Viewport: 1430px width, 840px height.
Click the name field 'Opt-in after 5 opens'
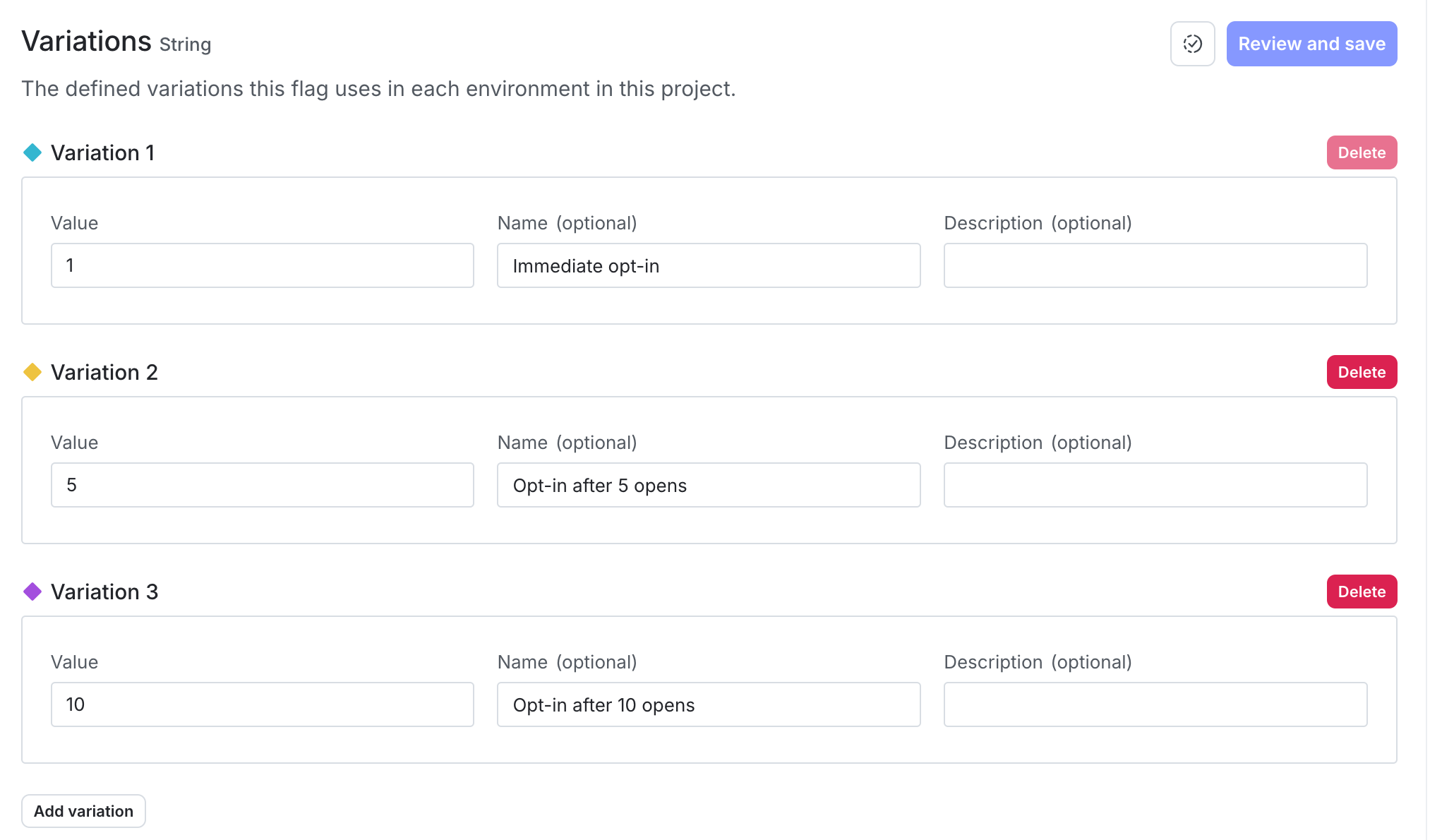pos(708,485)
